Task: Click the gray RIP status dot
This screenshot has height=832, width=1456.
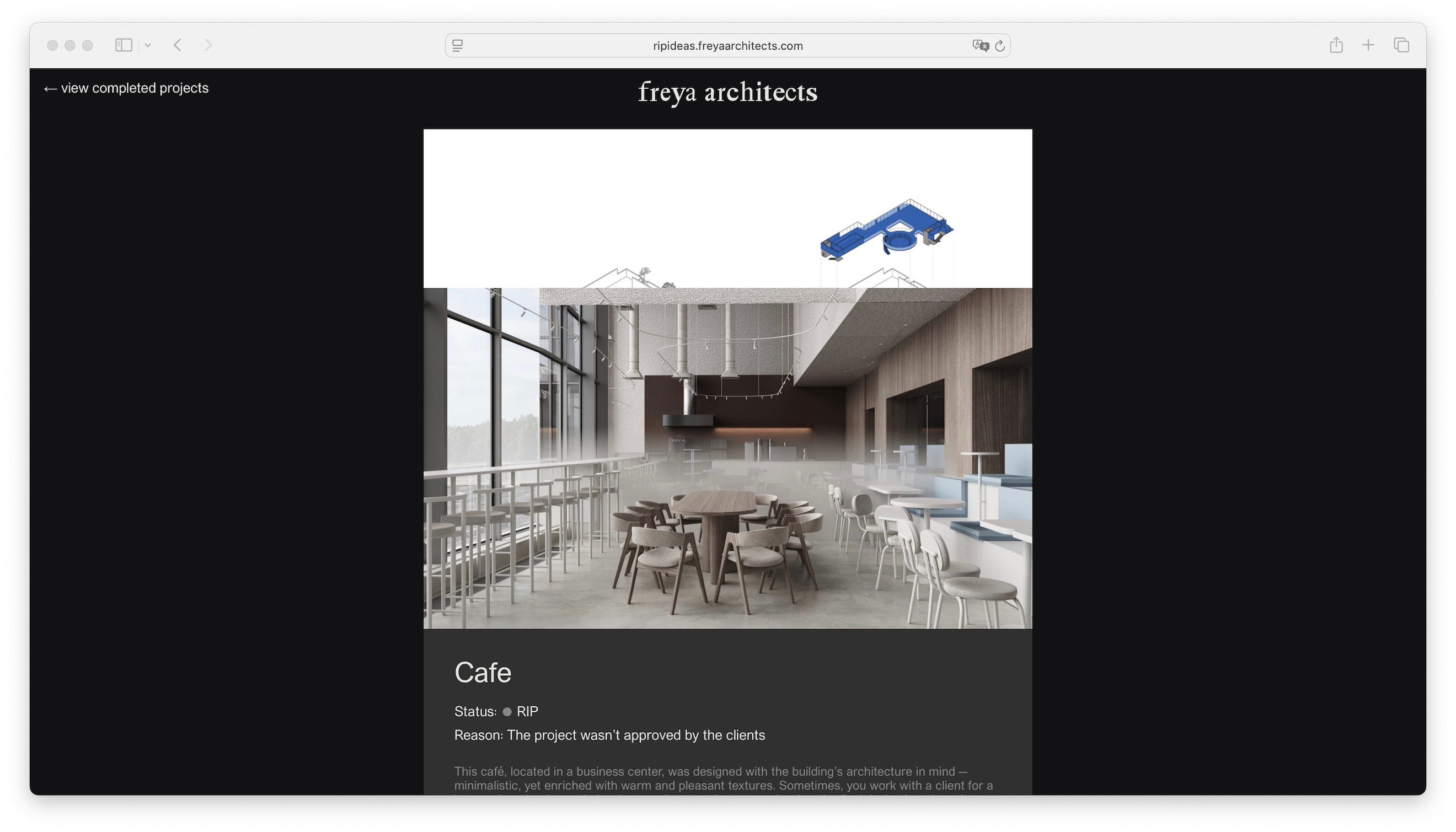Action: click(x=507, y=711)
